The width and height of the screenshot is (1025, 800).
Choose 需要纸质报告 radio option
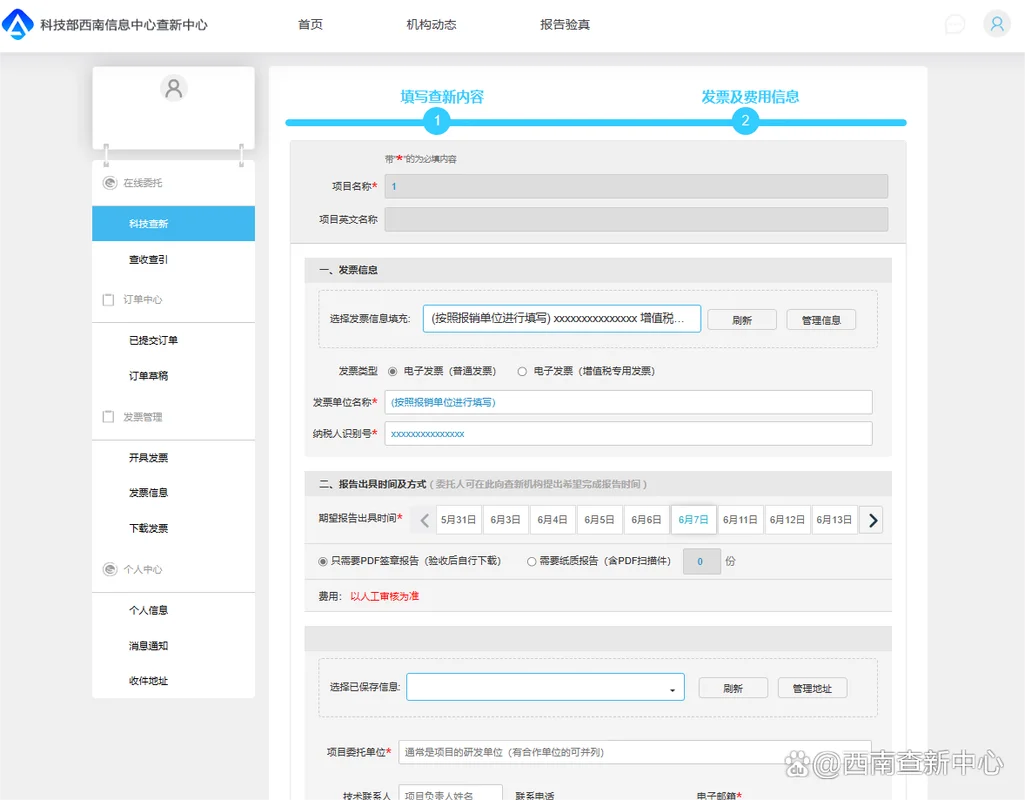click(531, 561)
